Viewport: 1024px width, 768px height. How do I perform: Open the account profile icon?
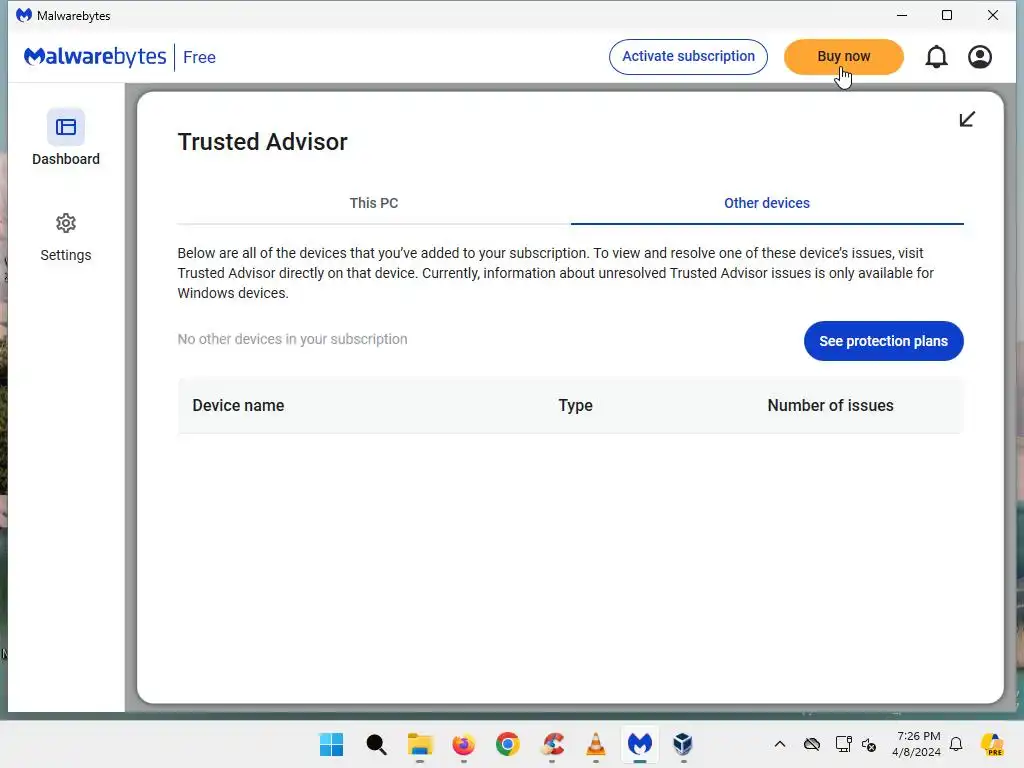(980, 57)
